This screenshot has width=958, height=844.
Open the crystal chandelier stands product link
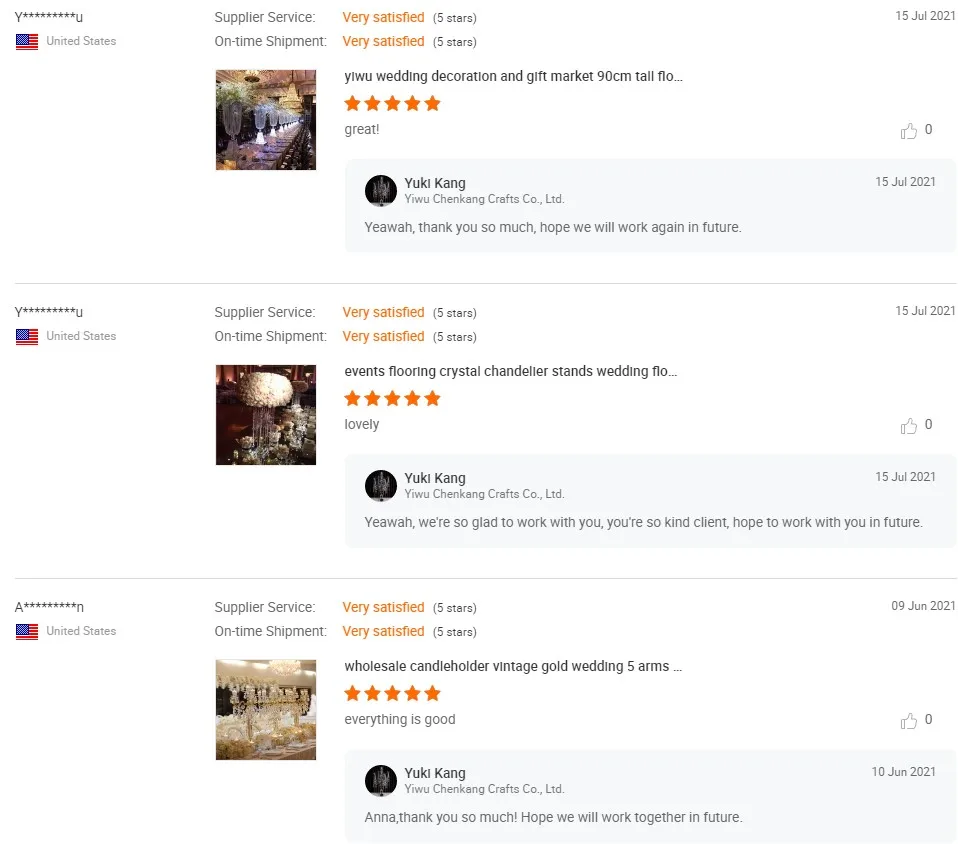click(510, 372)
